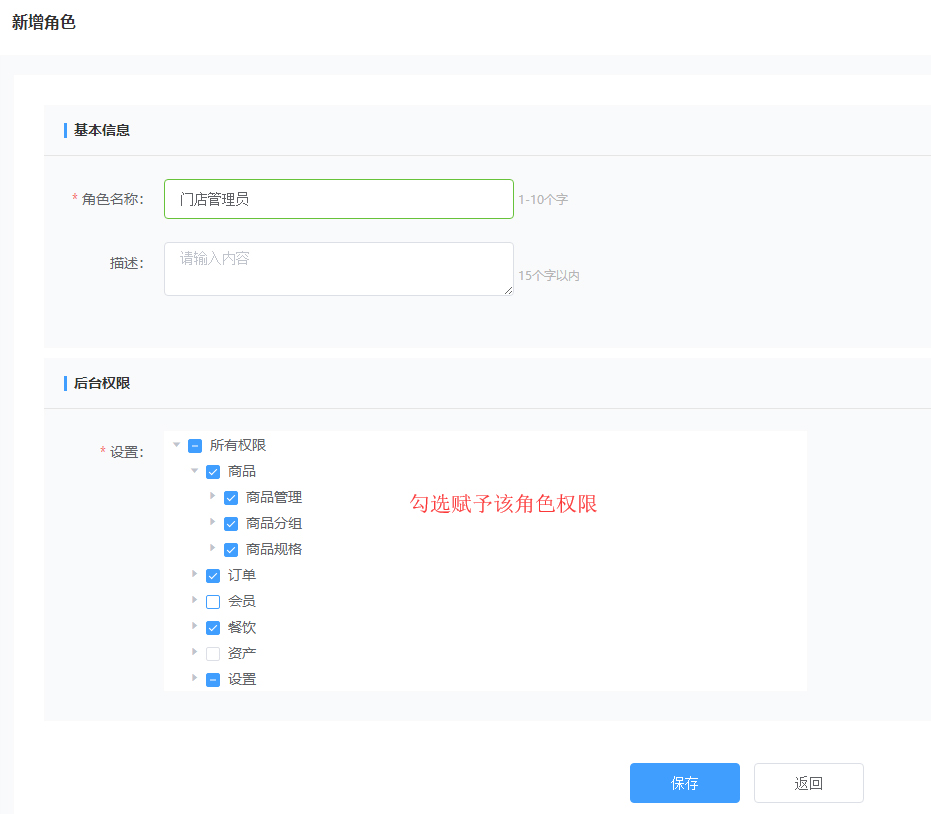The image size is (931, 814).
Task: Click the 1-10个字 hint text
Action: [543, 199]
